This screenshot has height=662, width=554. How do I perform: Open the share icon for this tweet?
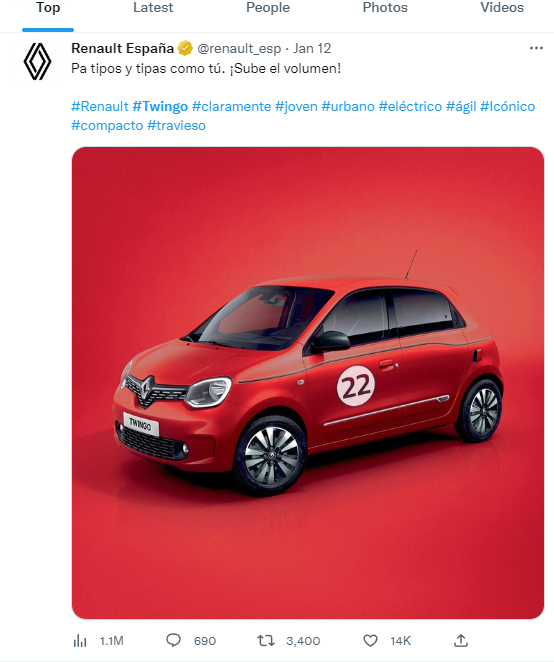[461, 640]
